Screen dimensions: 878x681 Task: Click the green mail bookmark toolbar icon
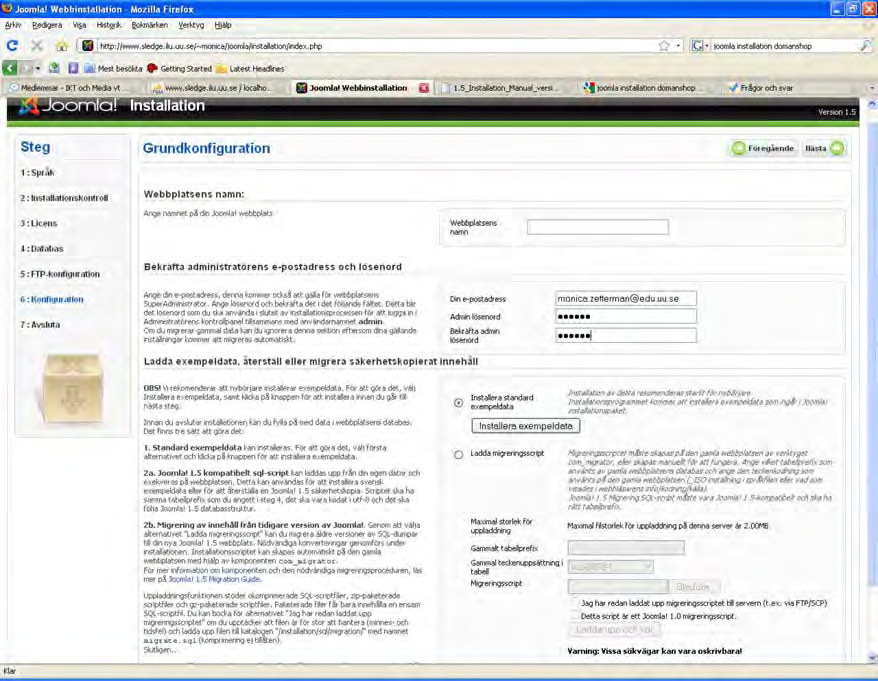54,68
